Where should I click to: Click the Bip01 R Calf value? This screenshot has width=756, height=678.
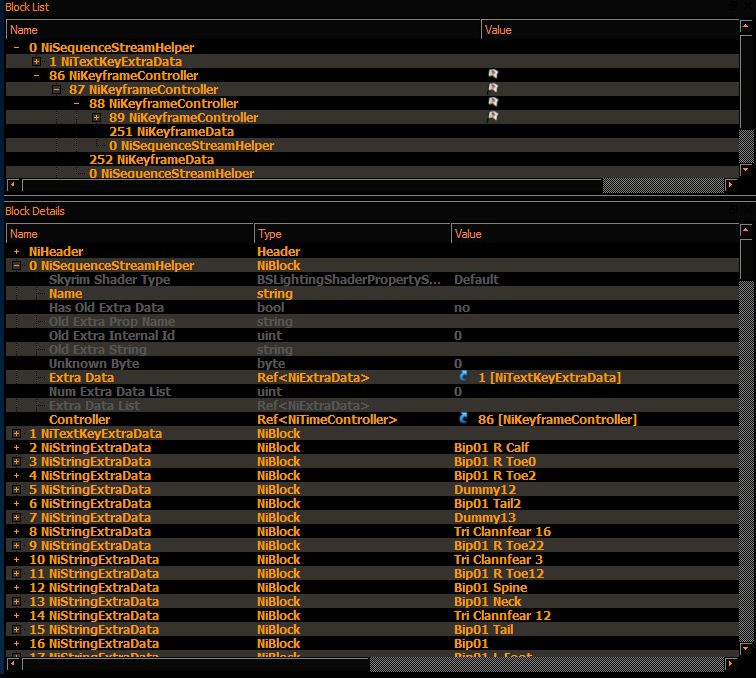(491, 447)
